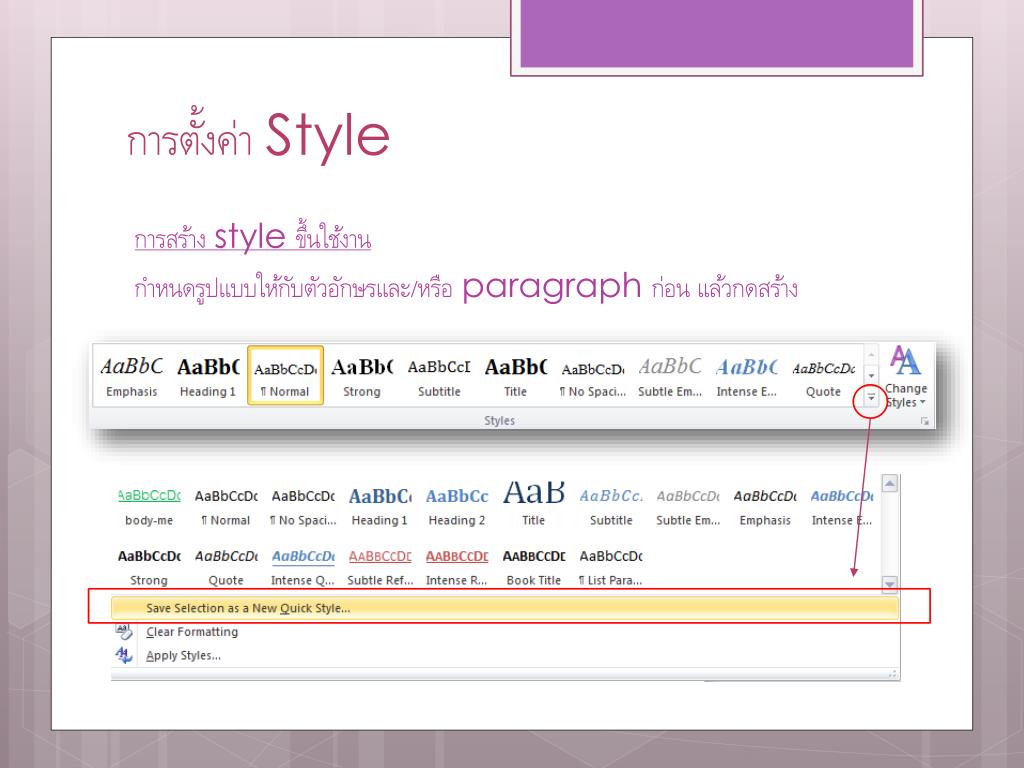This screenshot has width=1024, height=768.
Task: Choose Heading 2 in expanded gallery
Action: coord(456,507)
